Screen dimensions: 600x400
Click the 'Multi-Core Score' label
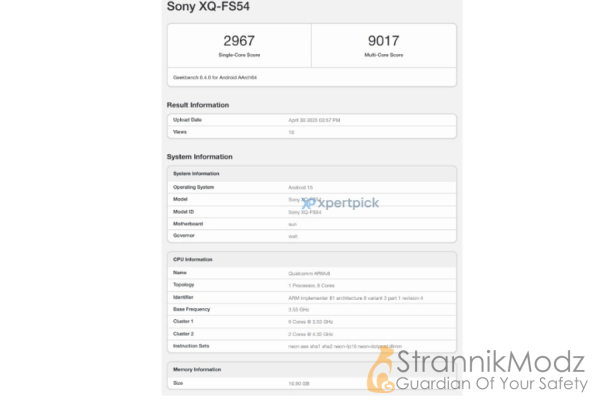point(383,55)
